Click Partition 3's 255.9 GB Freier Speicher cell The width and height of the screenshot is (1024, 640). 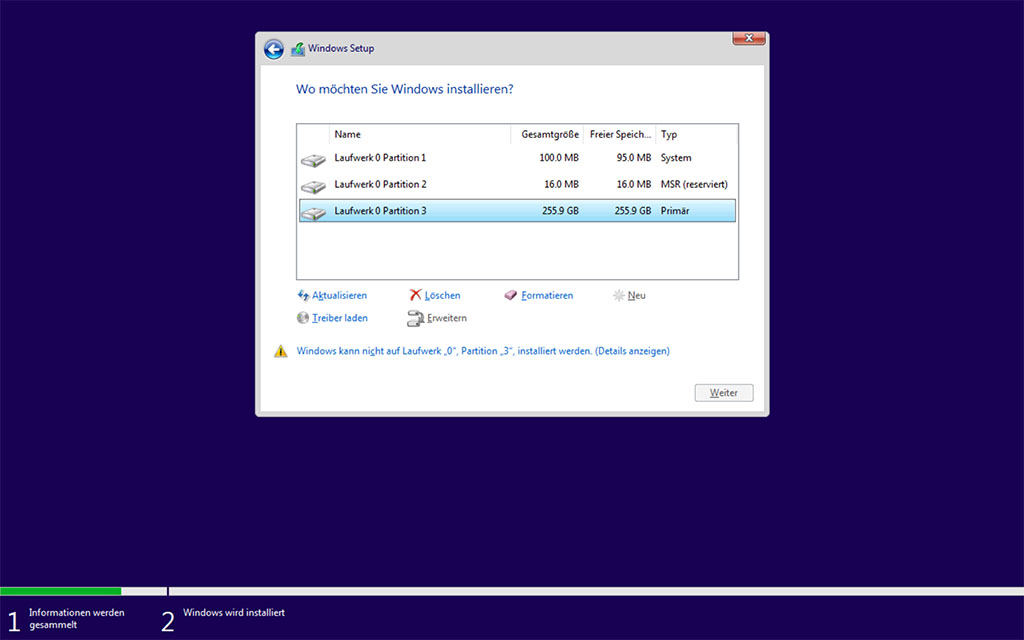633,211
